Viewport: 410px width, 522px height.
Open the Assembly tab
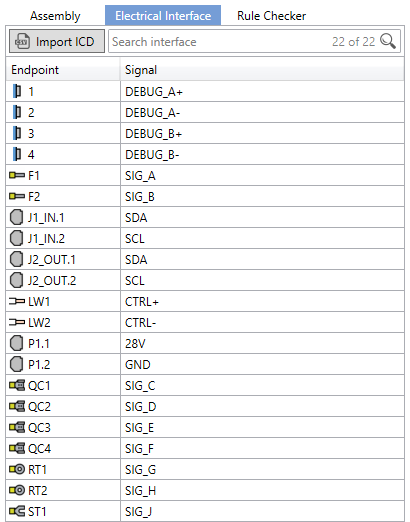(x=55, y=16)
